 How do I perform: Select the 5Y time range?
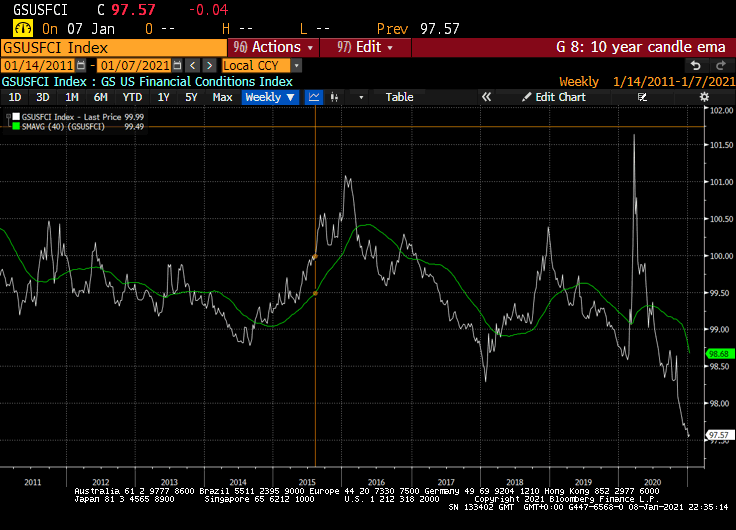point(191,97)
